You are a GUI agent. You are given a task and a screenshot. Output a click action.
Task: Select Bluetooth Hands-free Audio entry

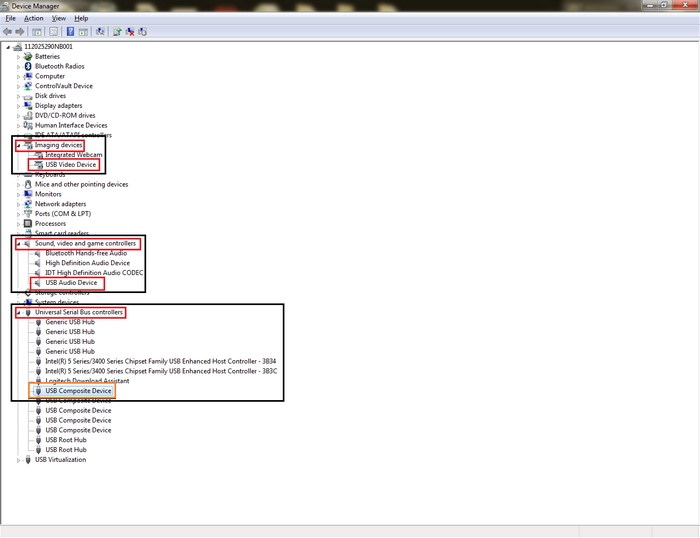(x=86, y=253)
